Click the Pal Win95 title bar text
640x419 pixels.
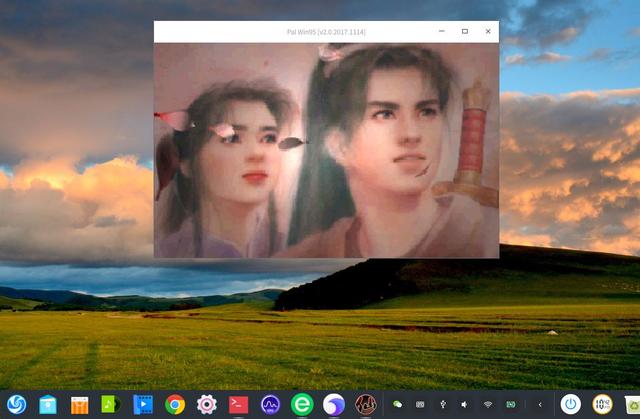(x=326, y=32)
